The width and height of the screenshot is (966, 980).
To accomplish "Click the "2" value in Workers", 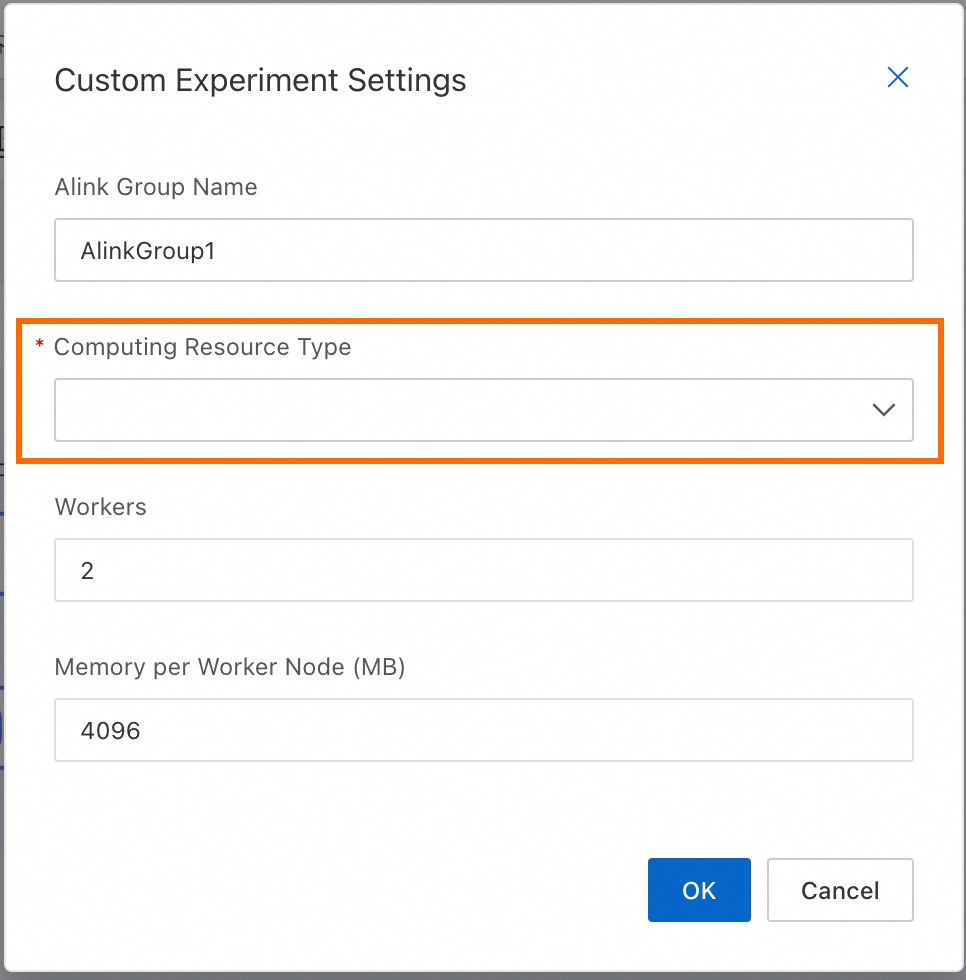I will click(x=87, y=571).
